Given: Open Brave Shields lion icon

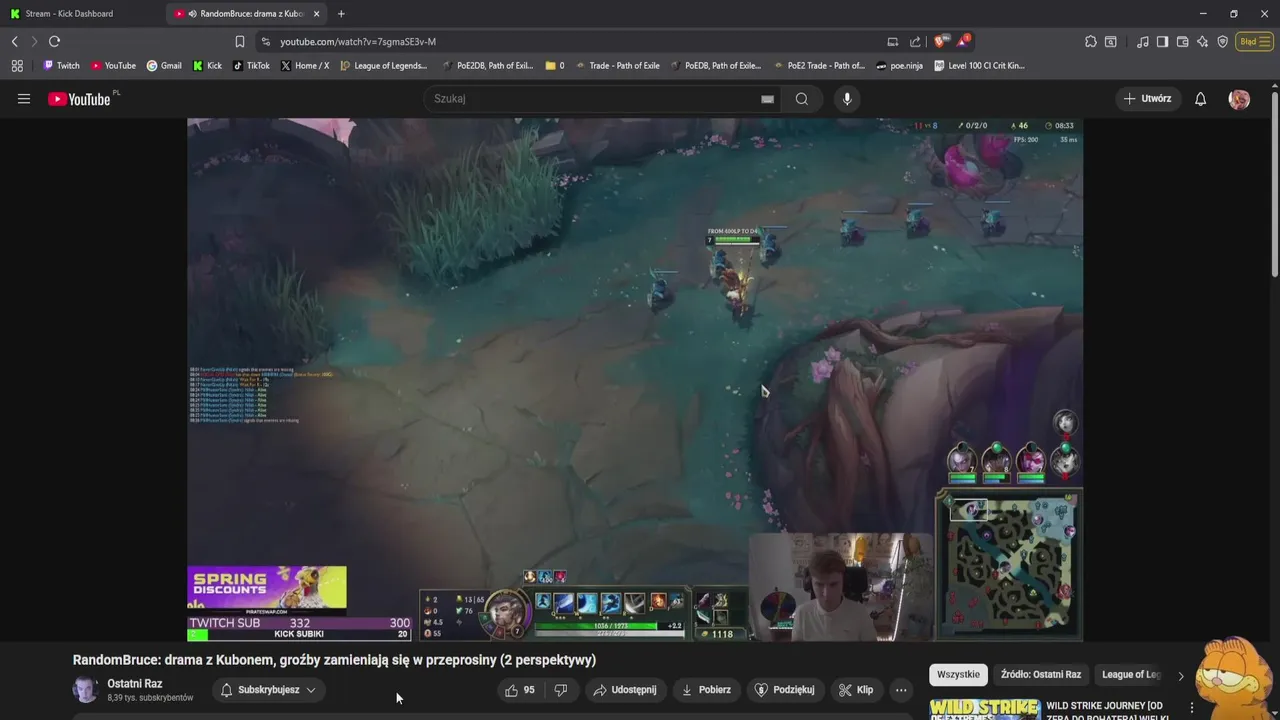Looking at the screenshot, I should point(939,41).
